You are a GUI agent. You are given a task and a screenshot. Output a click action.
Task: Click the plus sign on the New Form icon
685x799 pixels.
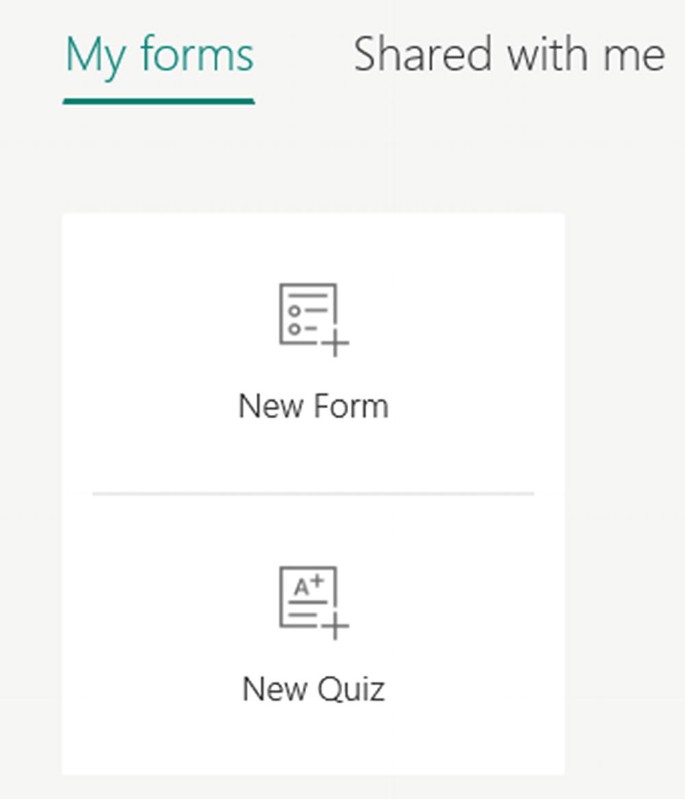click(335, 343)
